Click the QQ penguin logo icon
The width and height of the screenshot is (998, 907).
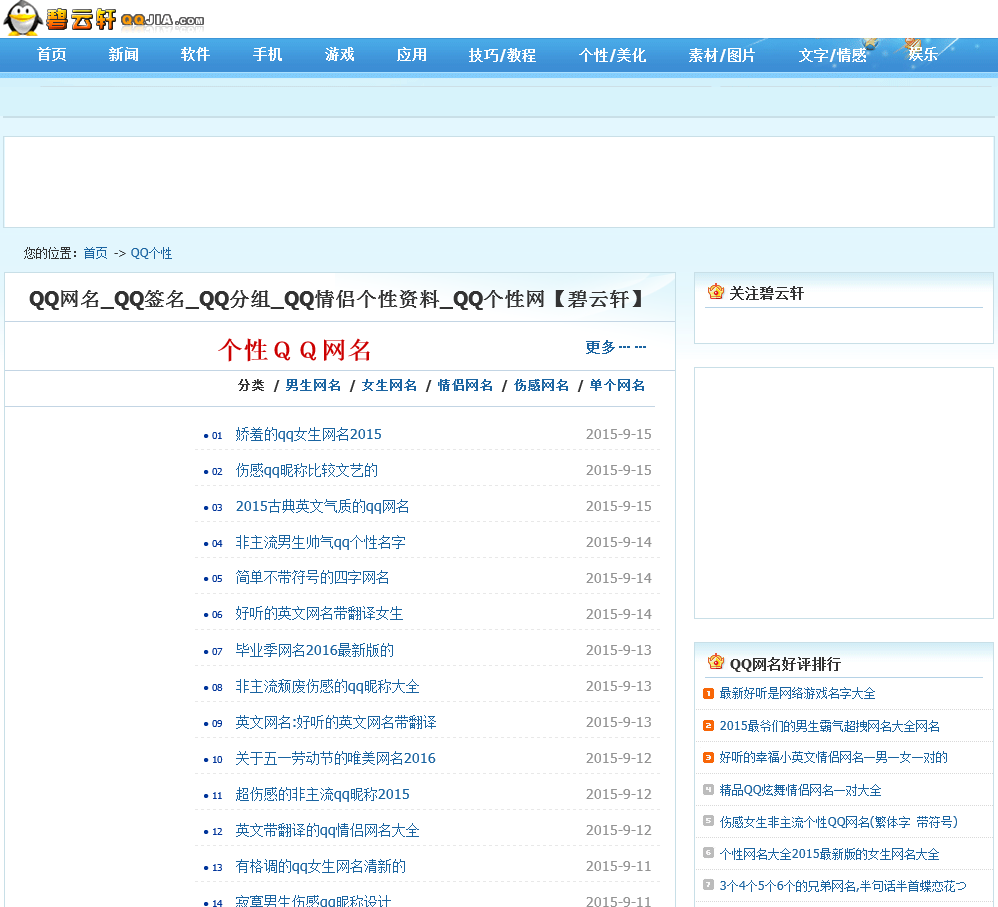[22, 18]
